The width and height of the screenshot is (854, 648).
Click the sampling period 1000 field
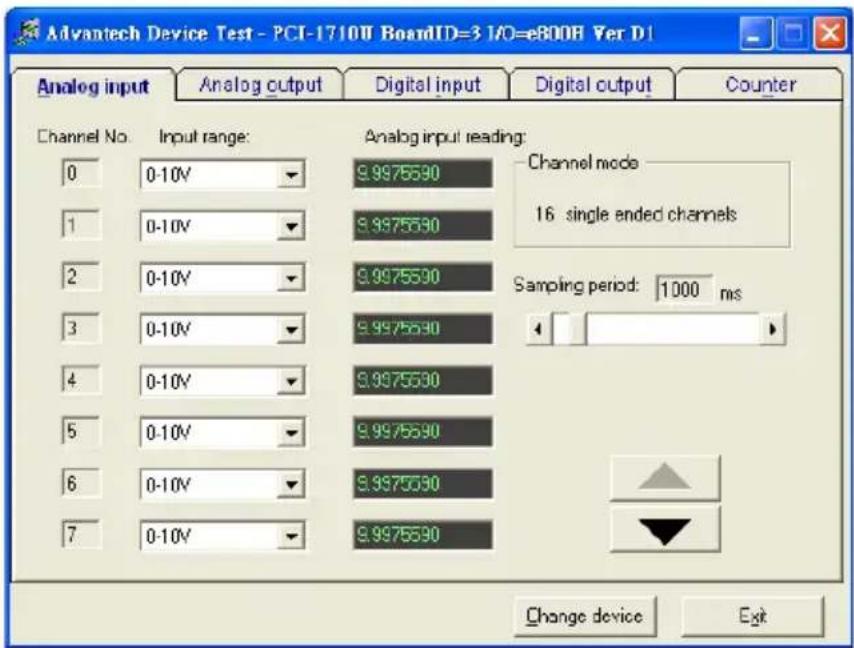coord(684,289)
